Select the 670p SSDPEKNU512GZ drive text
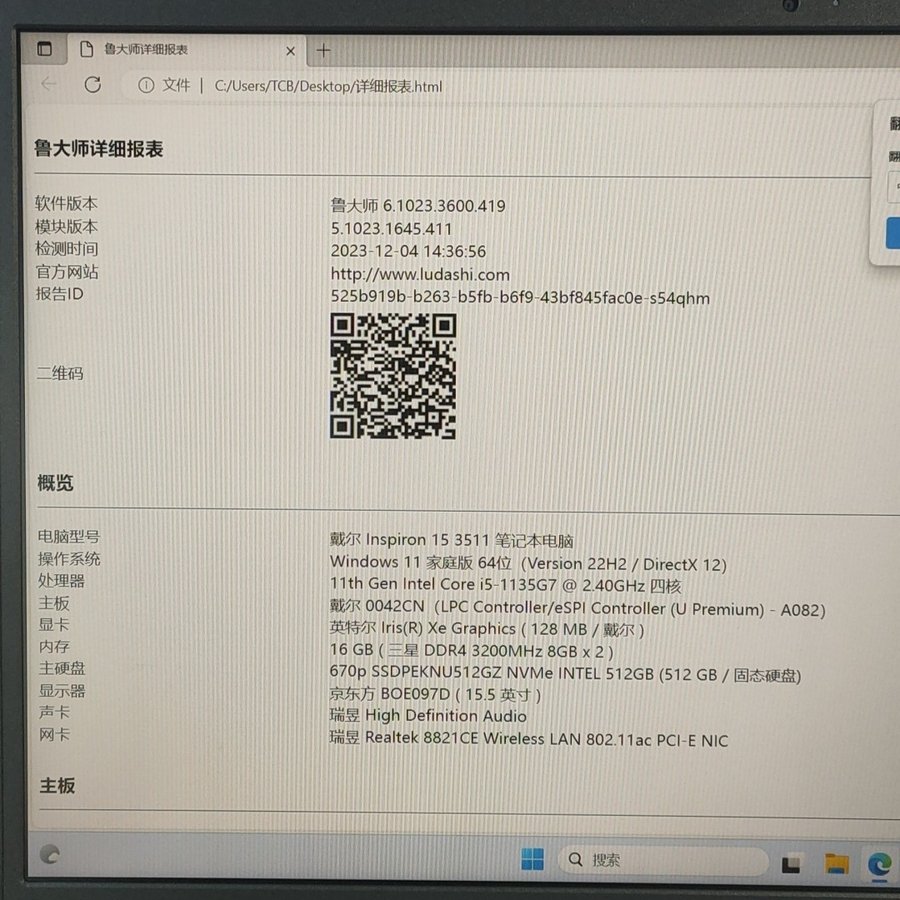The height and width of the screenshot is (900, 900). click(x=565, y=673)
